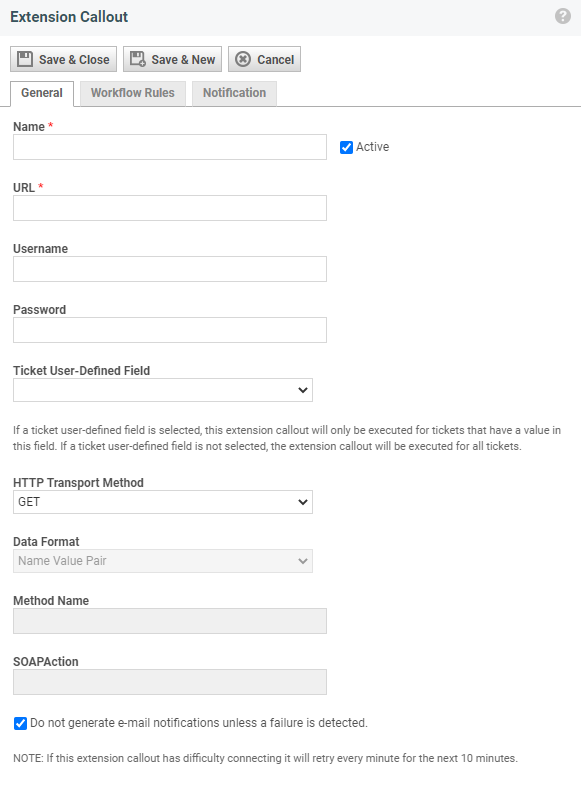Open the Data Format dropdown
581x789 pixels.
(162, 561)
